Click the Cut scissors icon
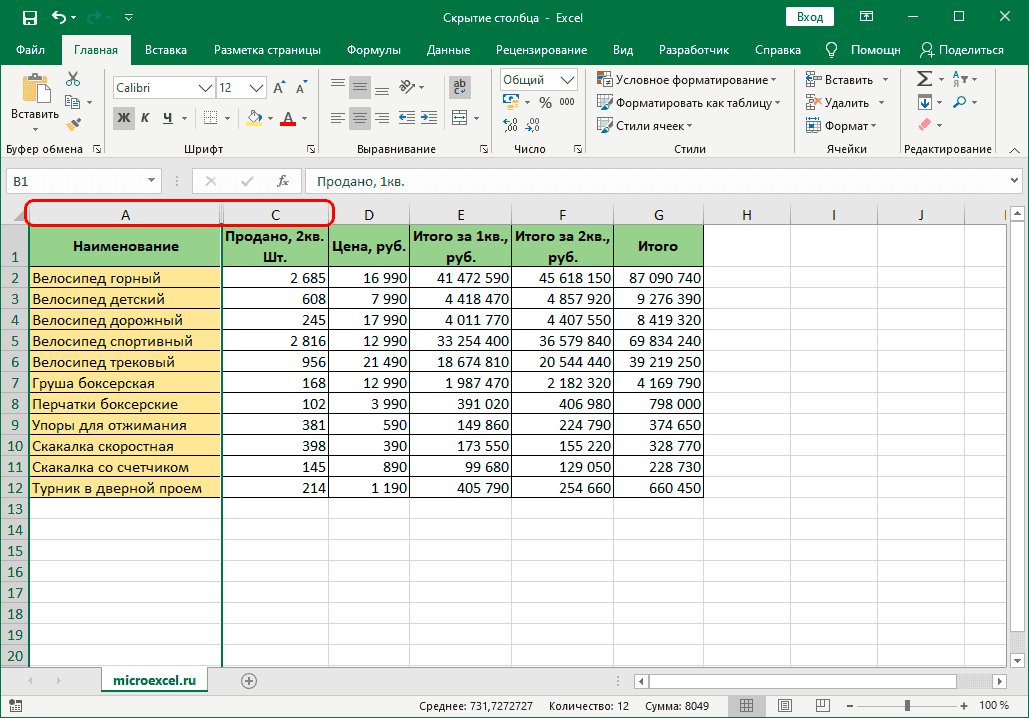The height and width of the screenshot is (718, 1029). click(x=73, y=80)
